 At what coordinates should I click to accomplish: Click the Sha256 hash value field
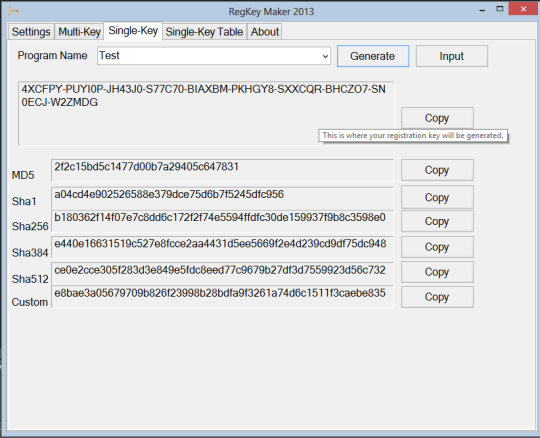pyautogui.click(x=222, y=221)
